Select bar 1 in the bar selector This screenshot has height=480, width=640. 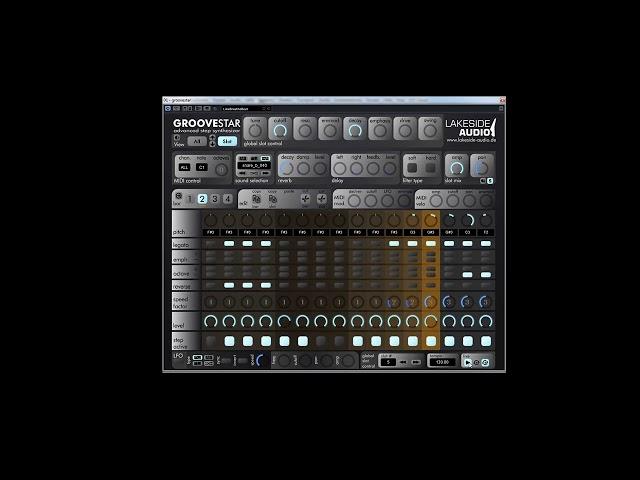(190, 199)
